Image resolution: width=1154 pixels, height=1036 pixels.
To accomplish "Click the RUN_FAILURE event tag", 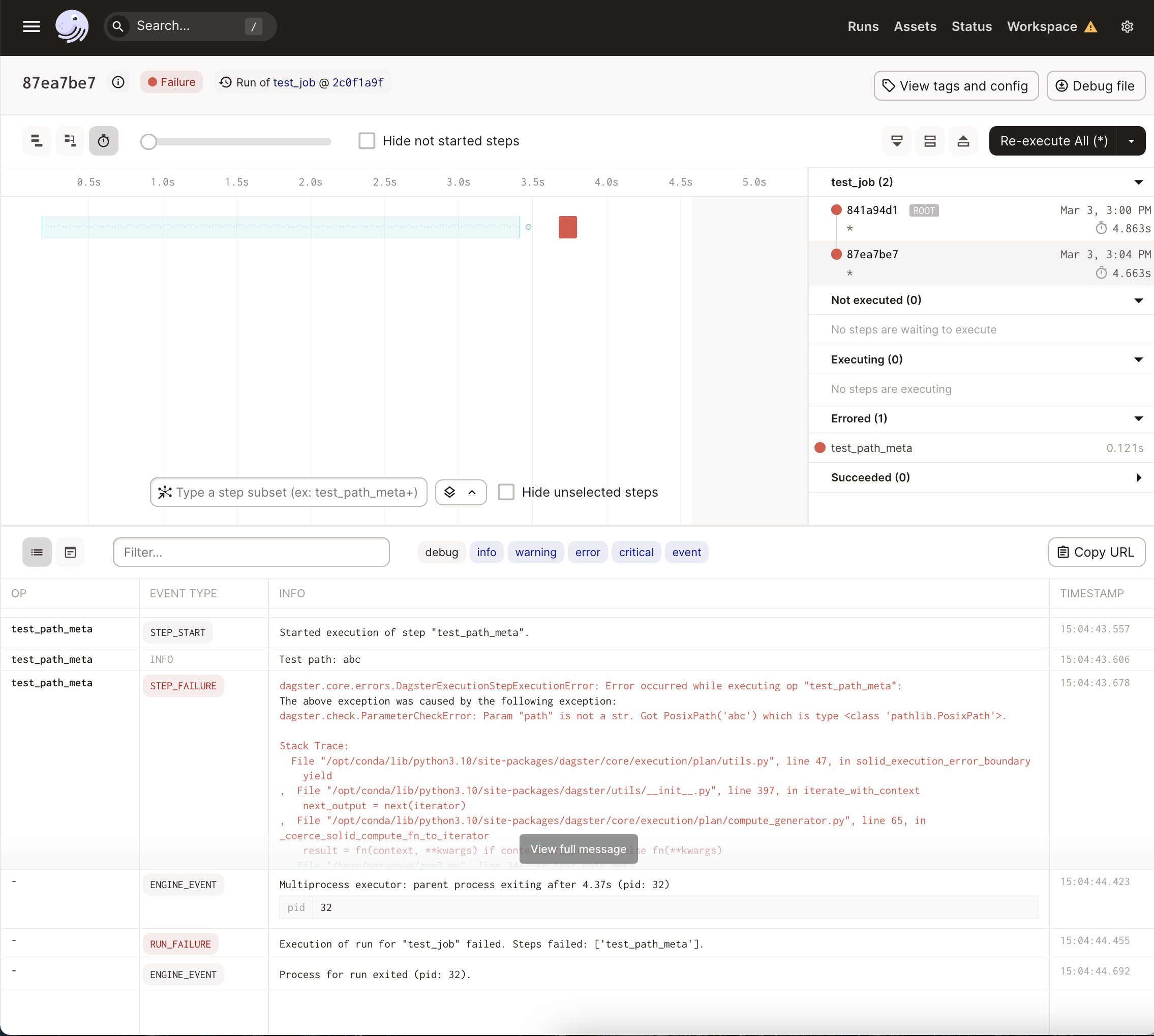I will click(180, 944).
